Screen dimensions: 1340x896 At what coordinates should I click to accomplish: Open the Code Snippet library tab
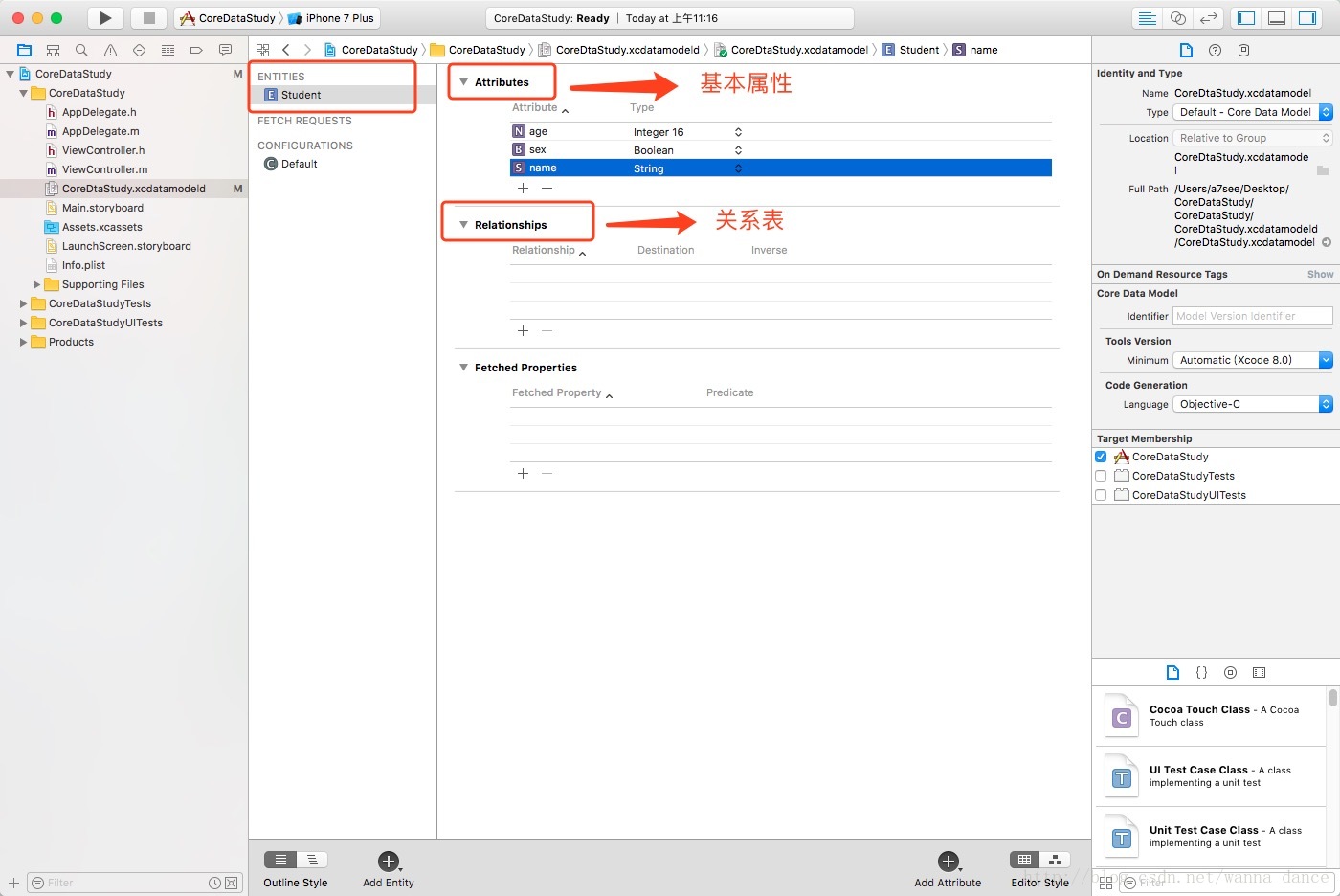point(1201,672)
